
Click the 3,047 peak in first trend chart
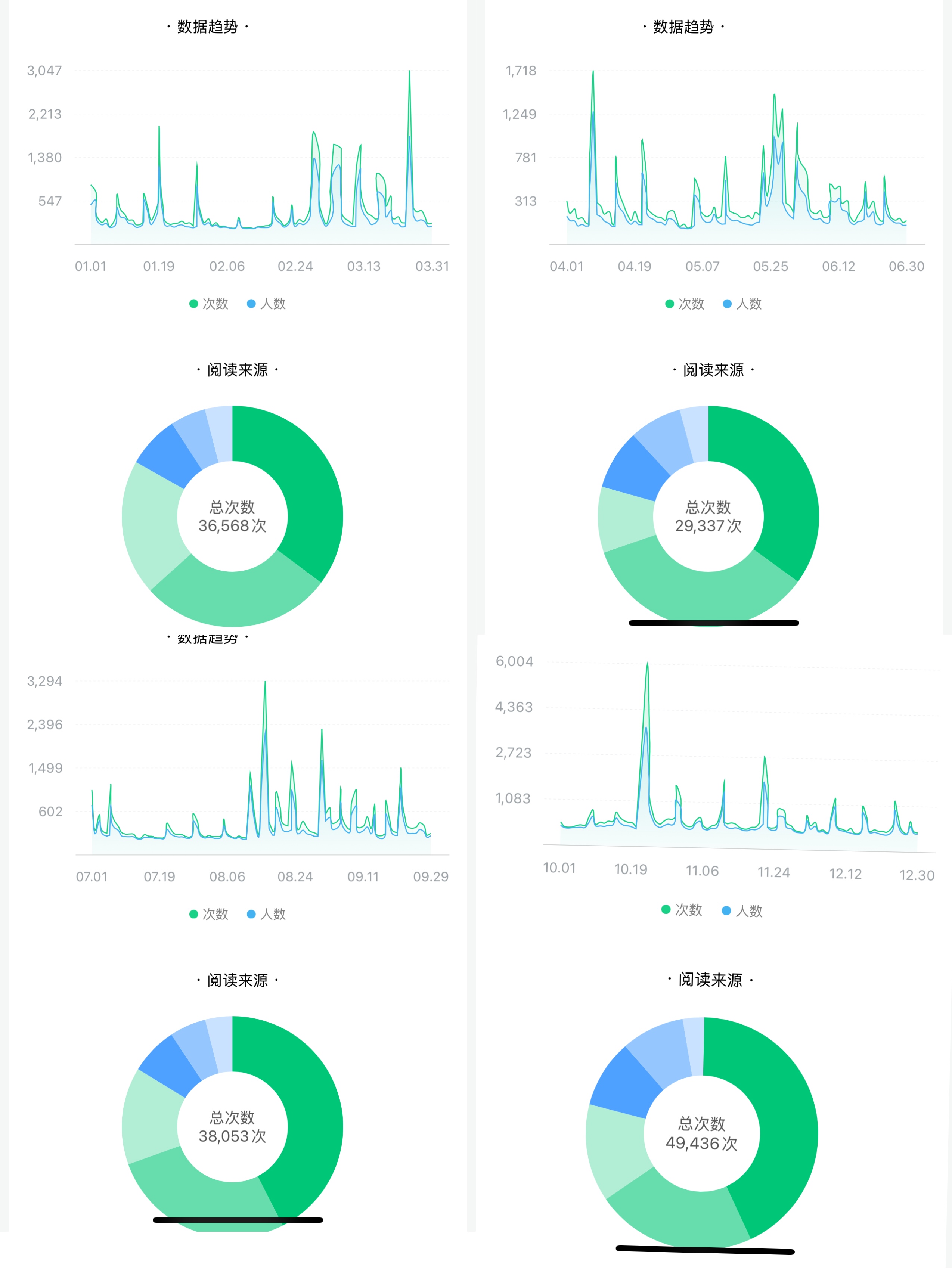click(x=409, y=72)
